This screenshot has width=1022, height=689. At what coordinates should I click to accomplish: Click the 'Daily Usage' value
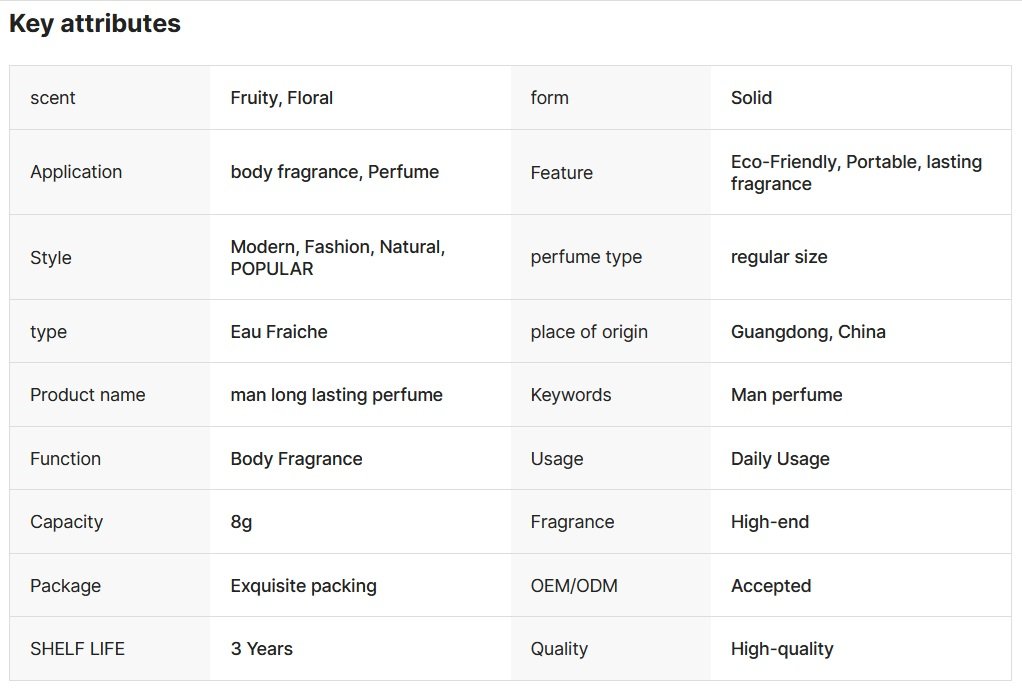tap(780, 459)
